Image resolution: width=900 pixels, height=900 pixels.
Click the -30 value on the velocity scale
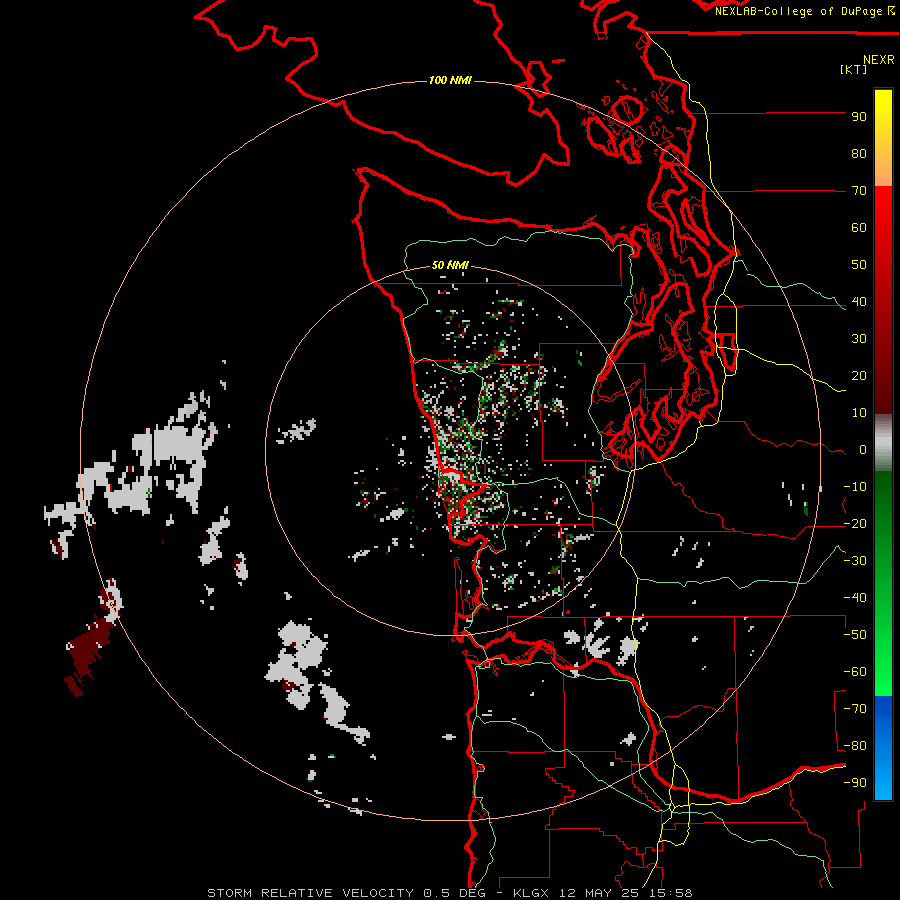855,561
